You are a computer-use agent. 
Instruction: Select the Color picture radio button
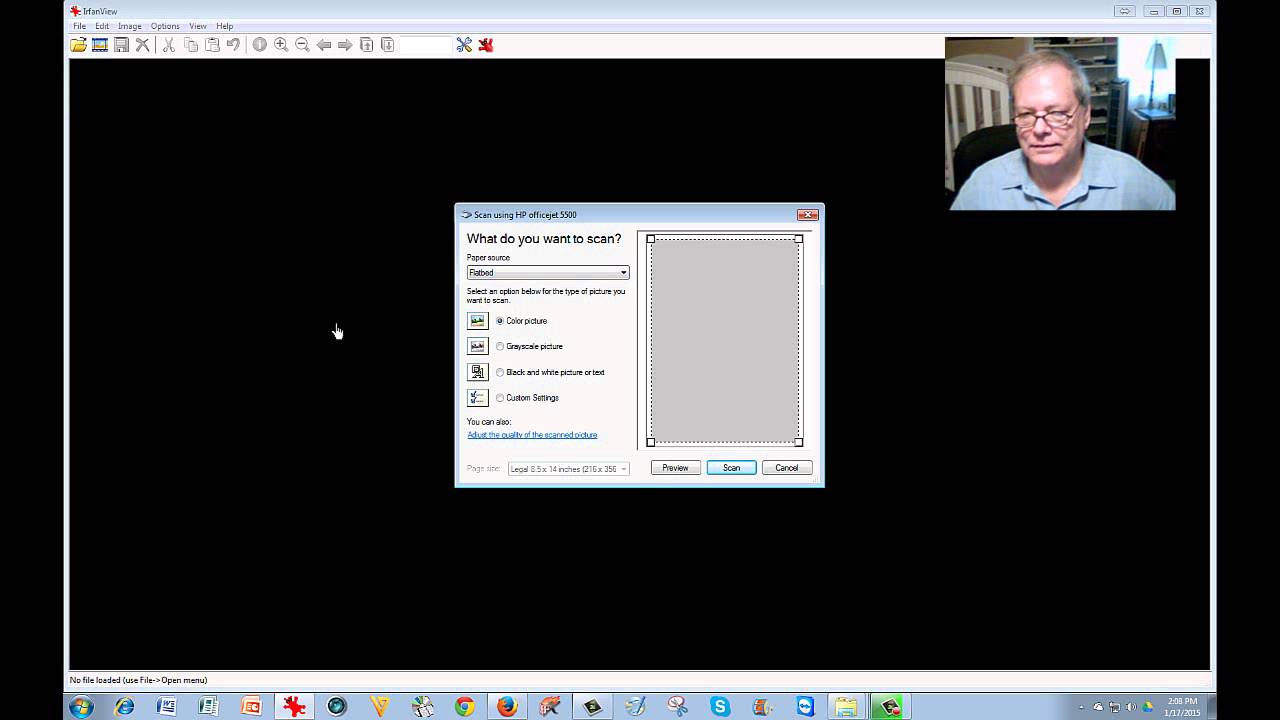click(x=500, y=321)
